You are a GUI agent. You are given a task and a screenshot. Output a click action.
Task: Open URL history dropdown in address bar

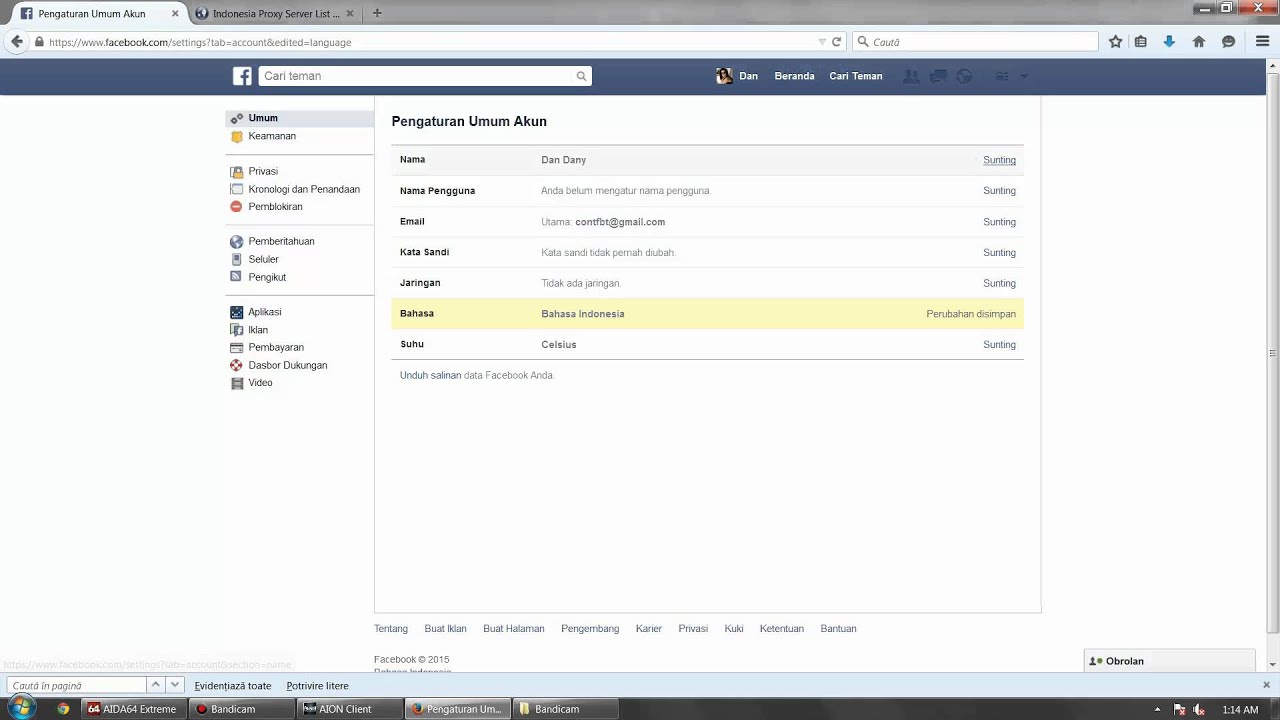point(822,42)
